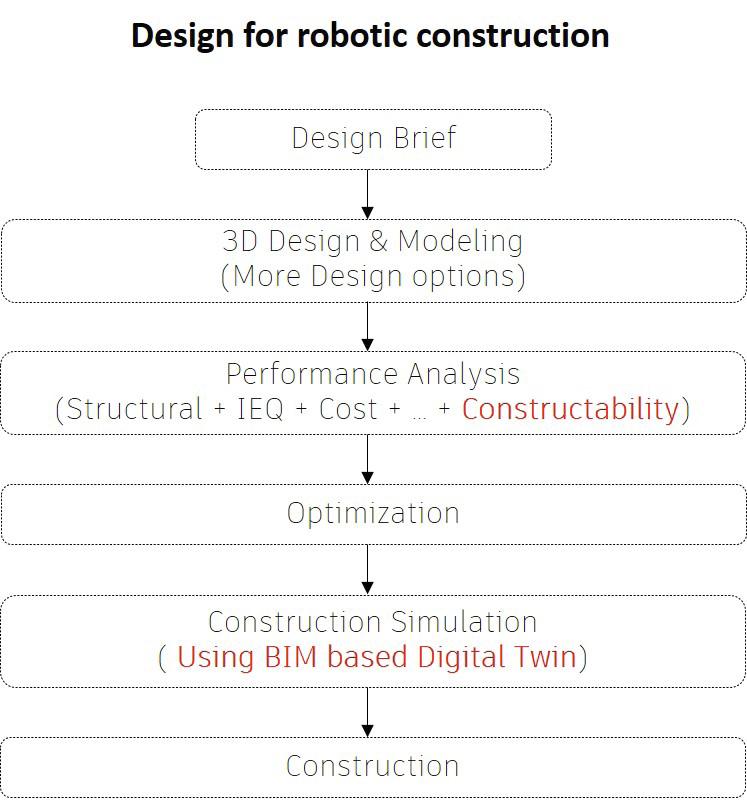The image size is (747, 803).
Task: Select the 3D Design & Modeling box
Action: (x=373, y=261)
